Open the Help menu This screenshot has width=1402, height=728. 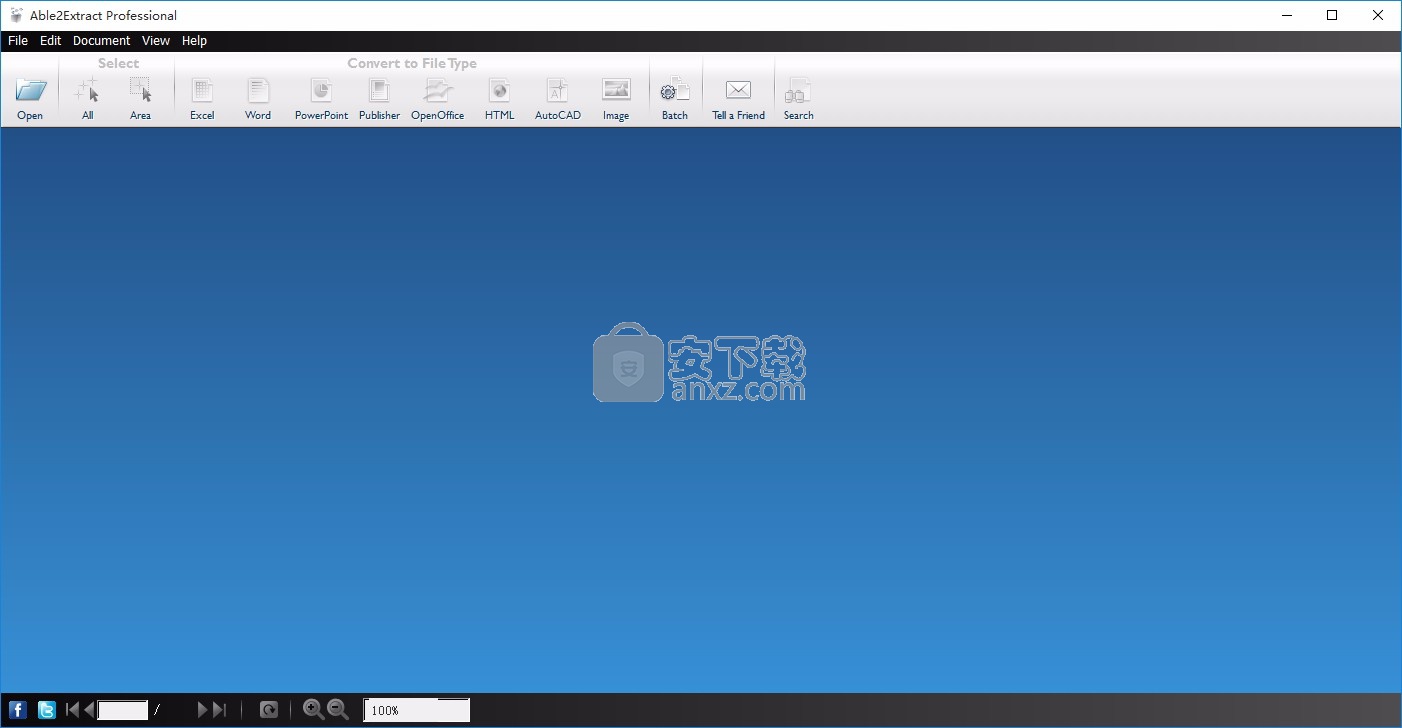[195, 41]
